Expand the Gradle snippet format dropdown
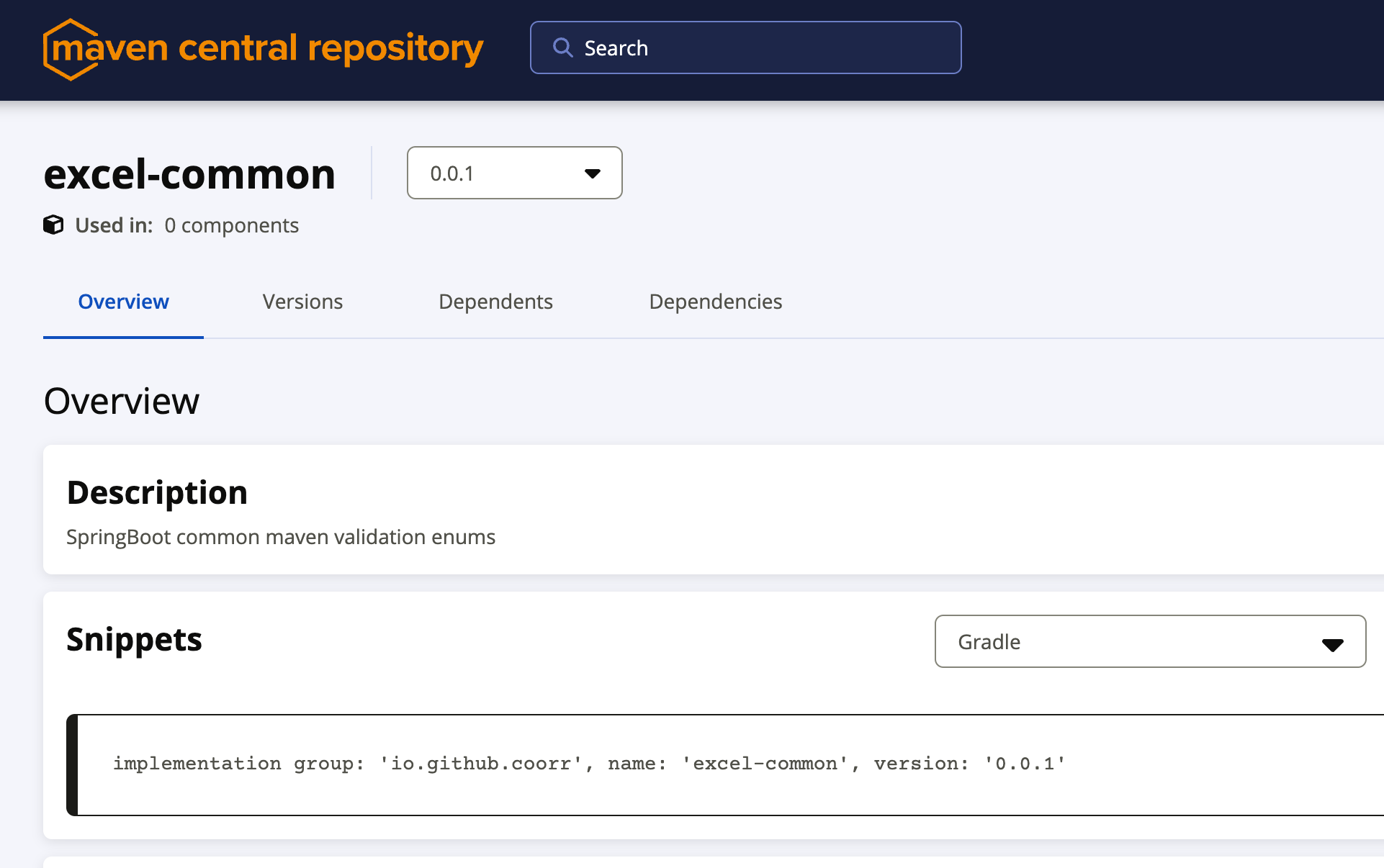1384x868 pixels. tap(1149, 641)
